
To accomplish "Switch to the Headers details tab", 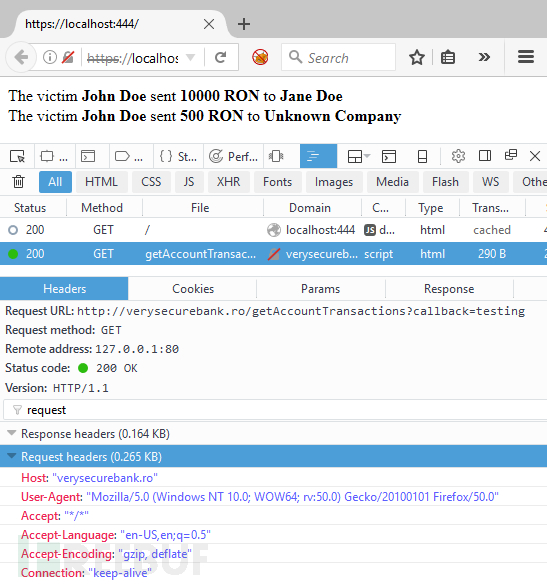I will point(64,289).
